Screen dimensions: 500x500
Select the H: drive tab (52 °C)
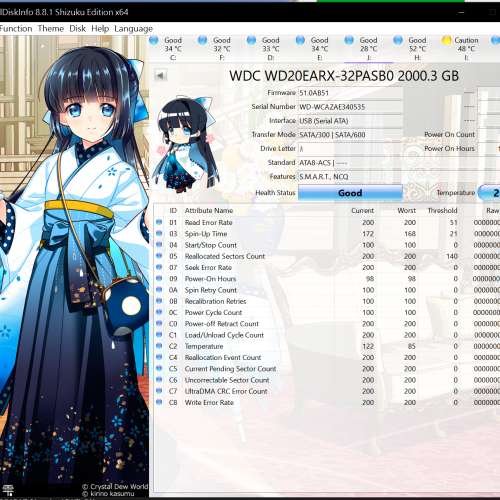point(417,49)
